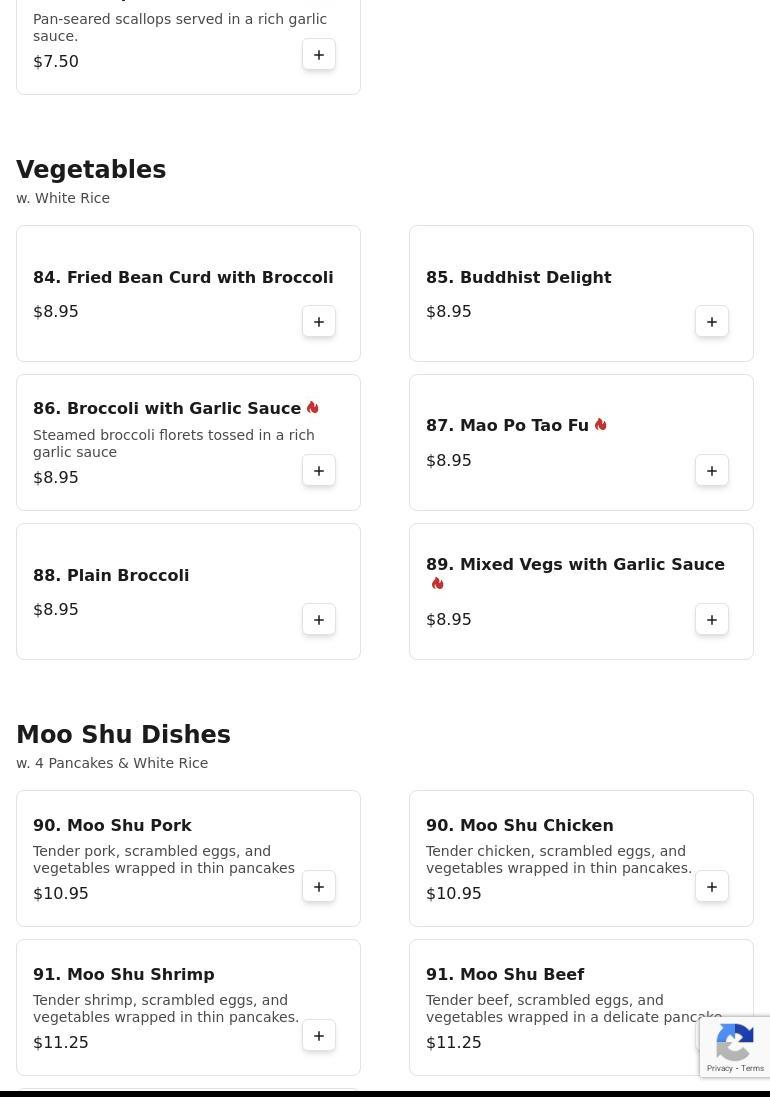Add Mao Po Tao Fu with plus icon
The width and height of the screenshot is (770, 1097).
[712, 470]
